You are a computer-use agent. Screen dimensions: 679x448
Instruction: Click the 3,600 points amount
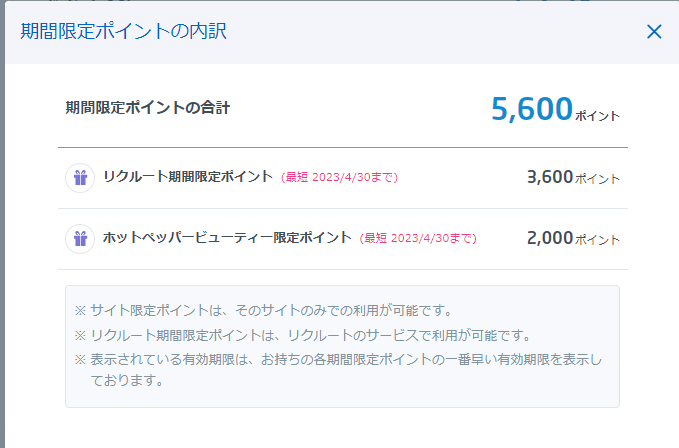coord(549,177)
